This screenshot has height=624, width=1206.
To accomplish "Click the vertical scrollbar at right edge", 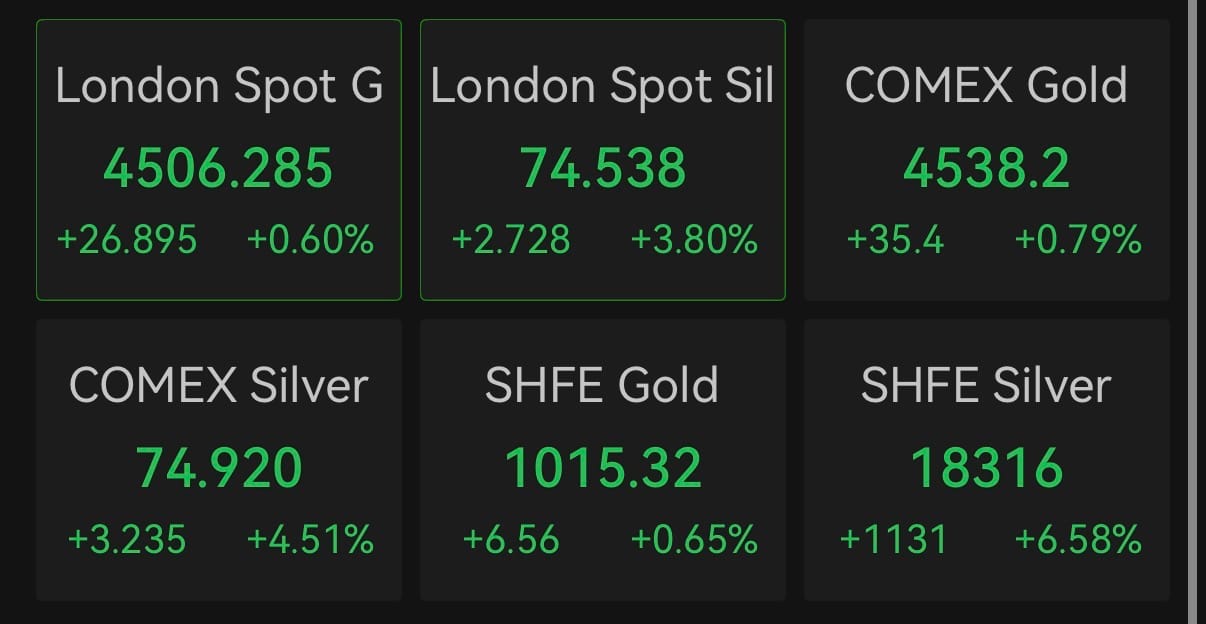I will click(x=1192, y=312).
